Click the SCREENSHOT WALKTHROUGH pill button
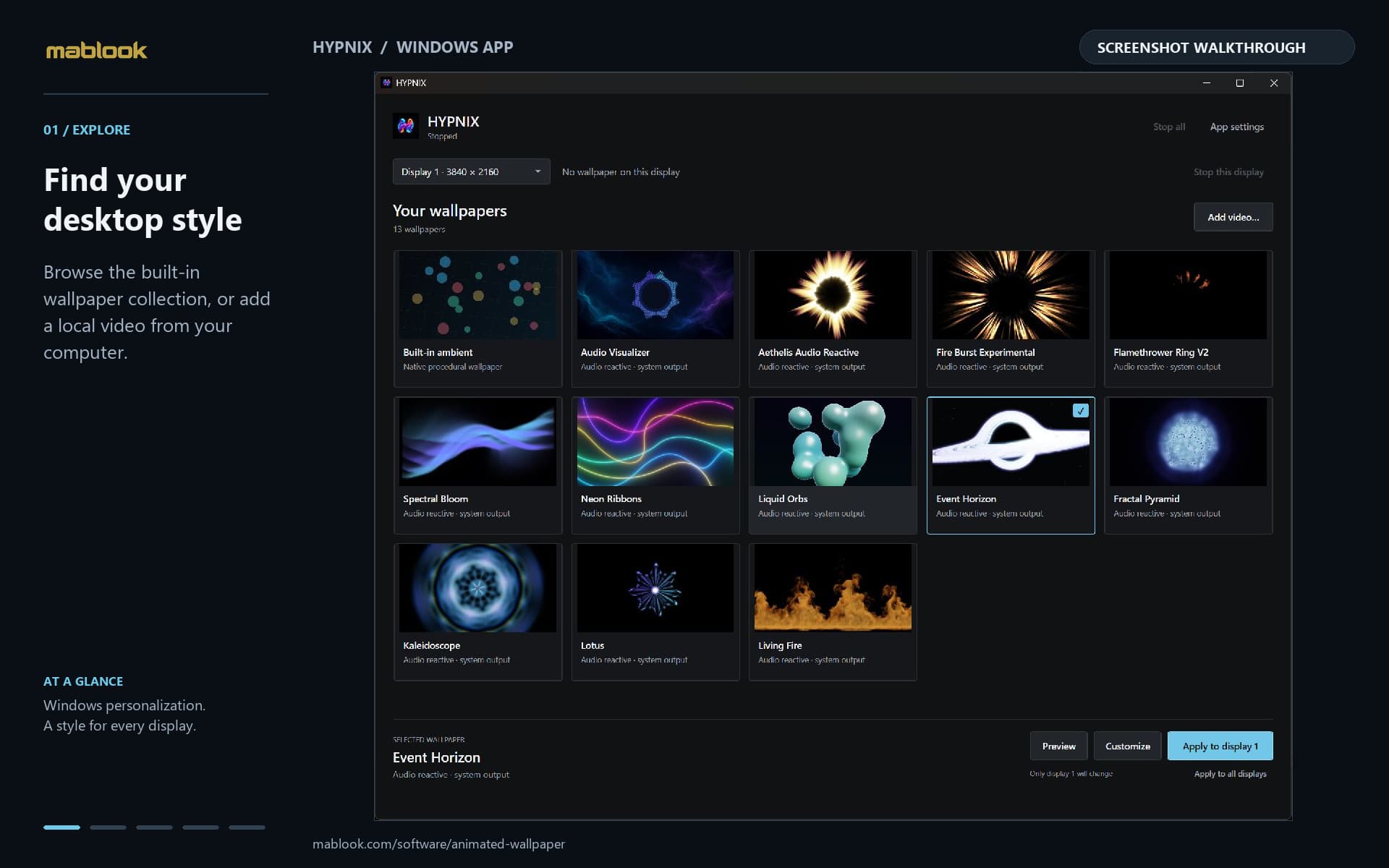This screenshot has height=868, width=1389. pyautogui.click(x=1216, y=47)
